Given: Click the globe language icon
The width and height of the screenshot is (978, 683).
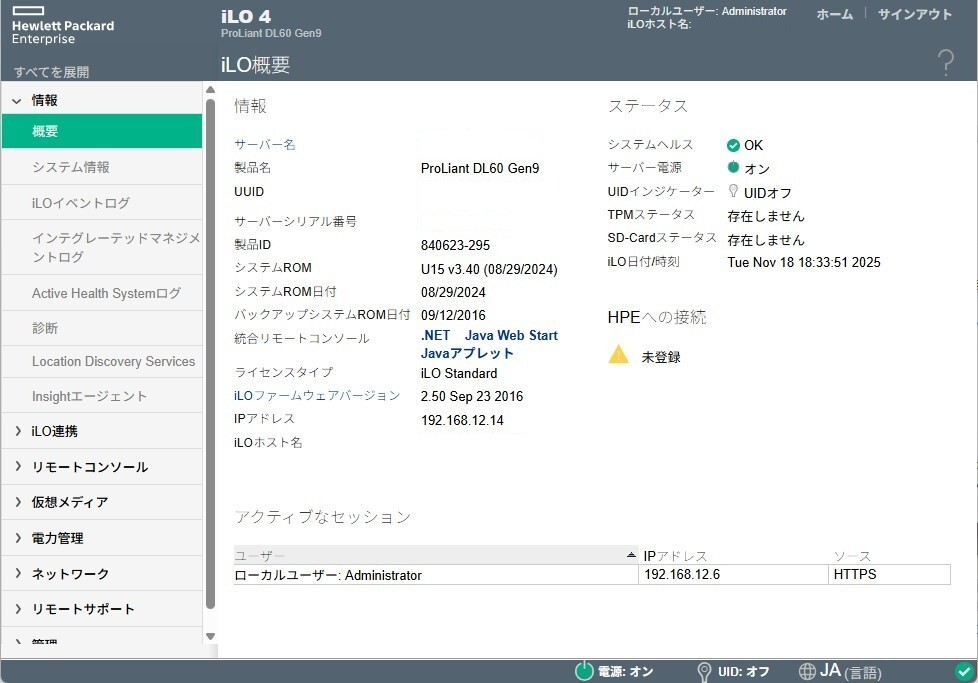Looking at the screenshot, I should tap(808, 671).
